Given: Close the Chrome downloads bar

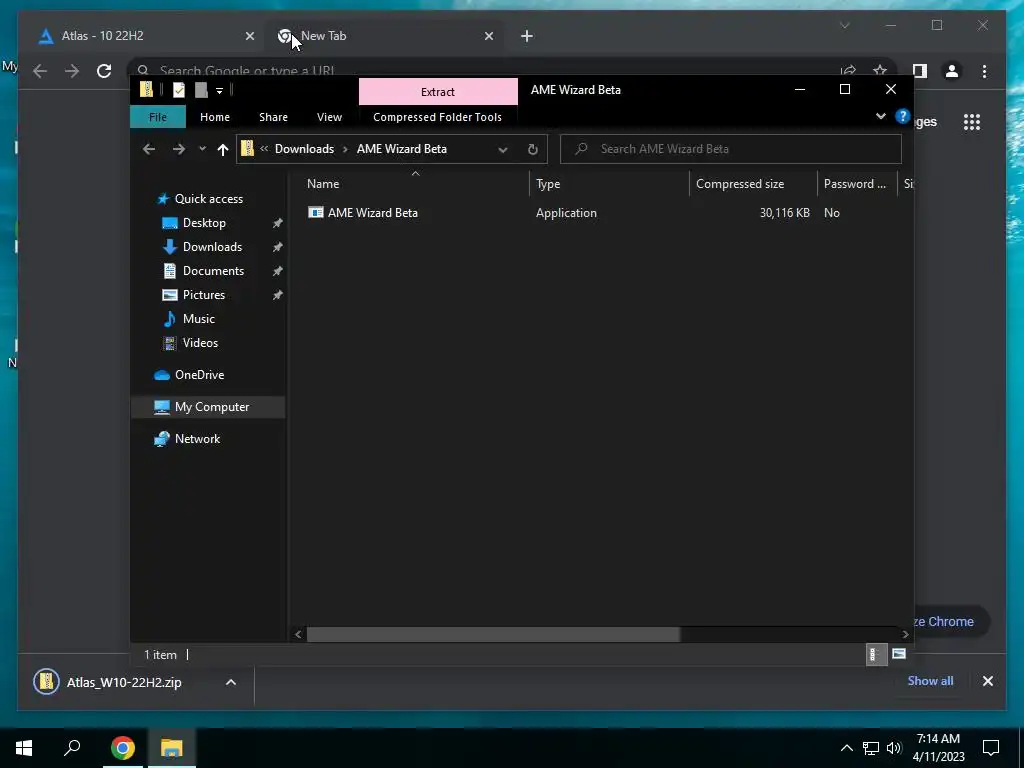Looking at the screenshot, I should pyautogui.click(x=987, y=681).
